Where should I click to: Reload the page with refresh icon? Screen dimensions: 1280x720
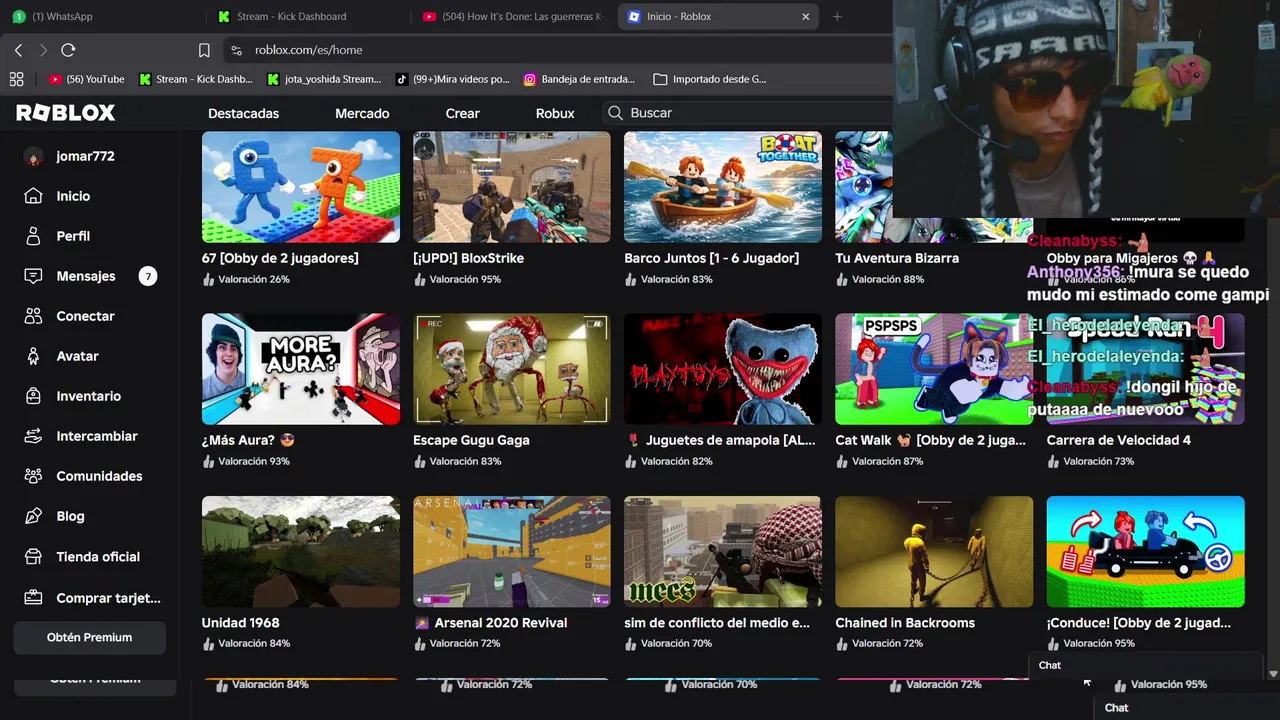coord(68,50)
